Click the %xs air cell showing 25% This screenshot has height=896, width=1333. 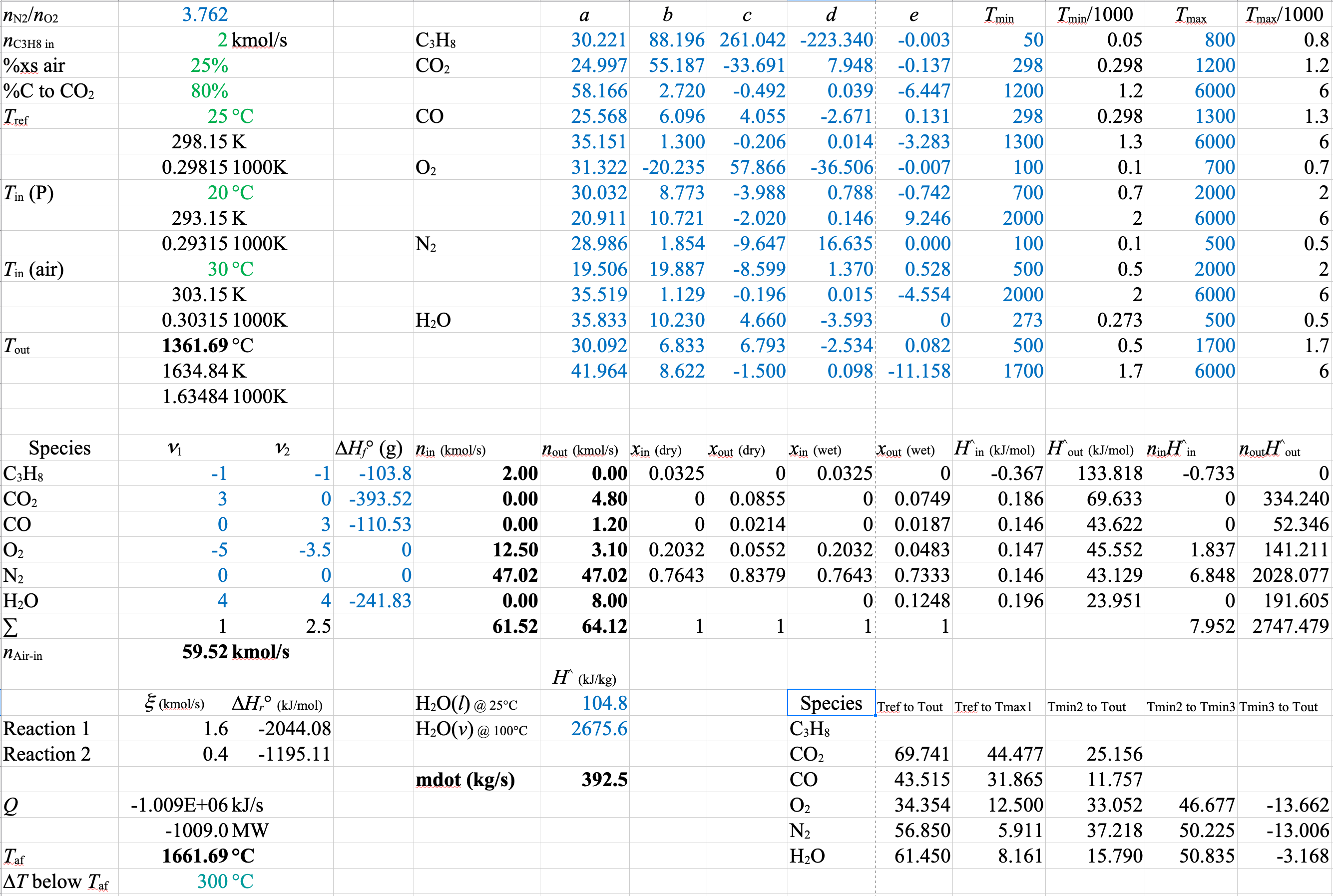(x=209, y=65)
